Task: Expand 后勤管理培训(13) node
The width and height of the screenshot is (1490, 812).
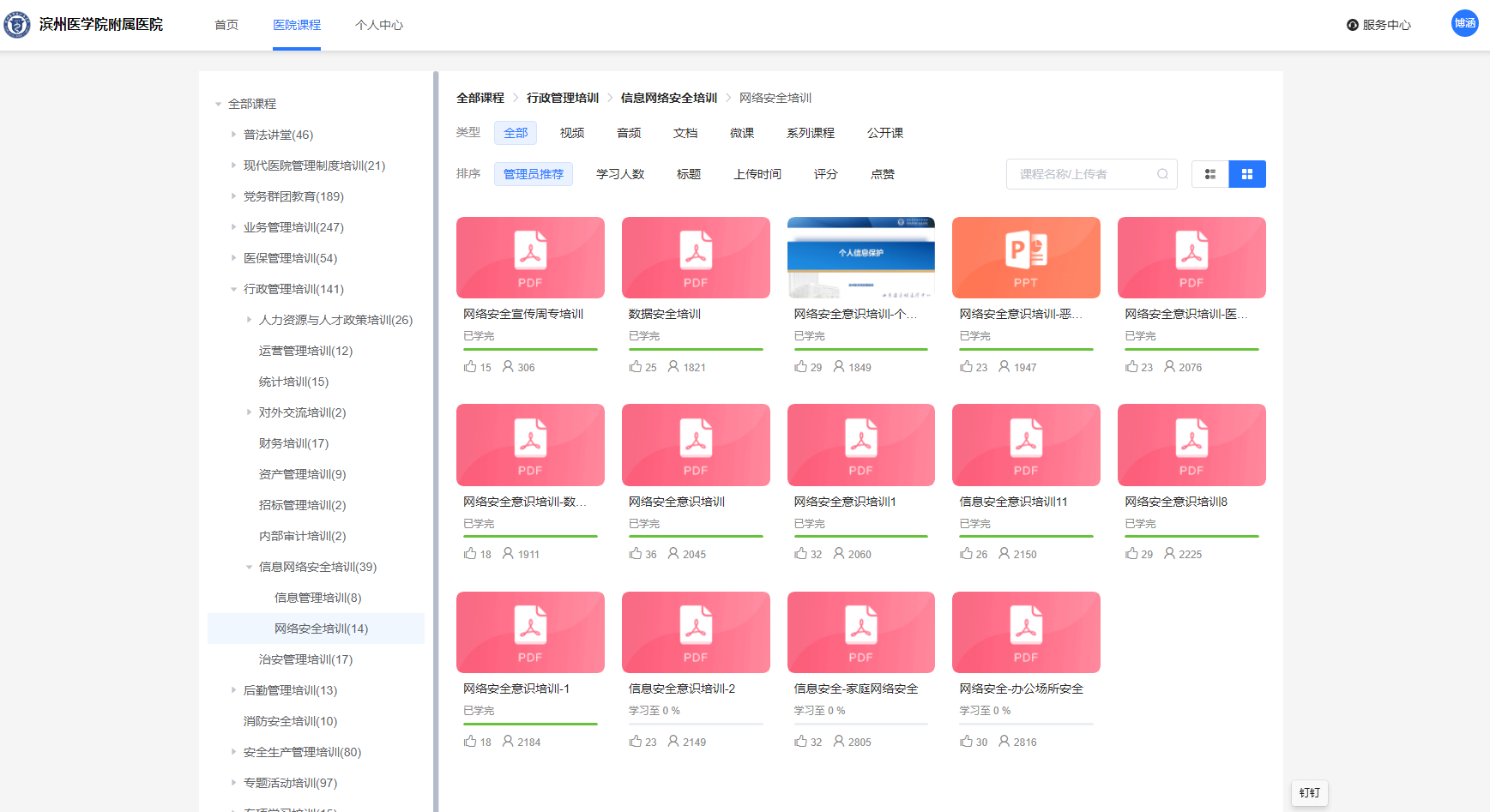Action: click(x=233, y=690)
